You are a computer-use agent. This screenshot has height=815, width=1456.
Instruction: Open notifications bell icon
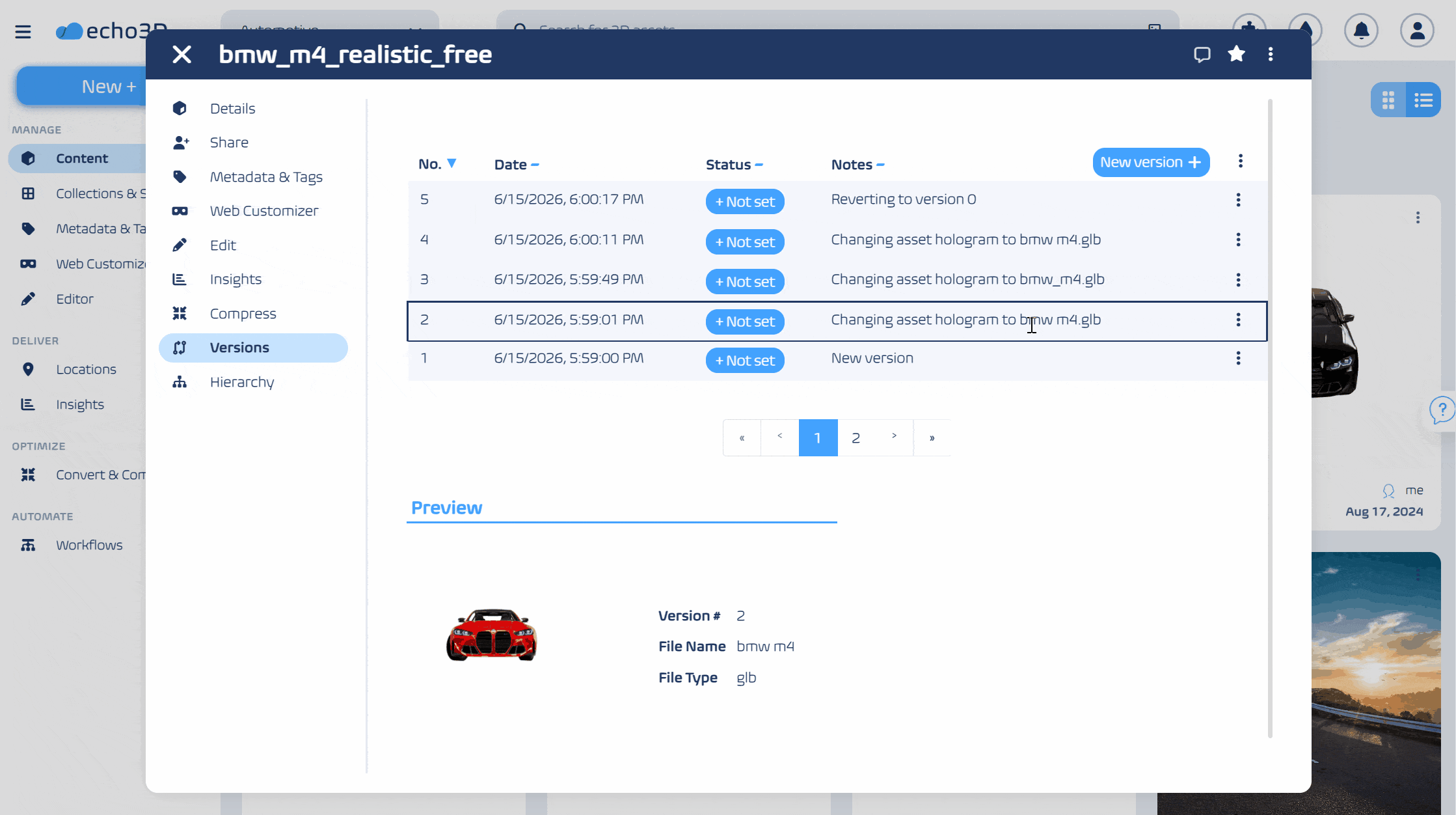tap(1361, 30)
